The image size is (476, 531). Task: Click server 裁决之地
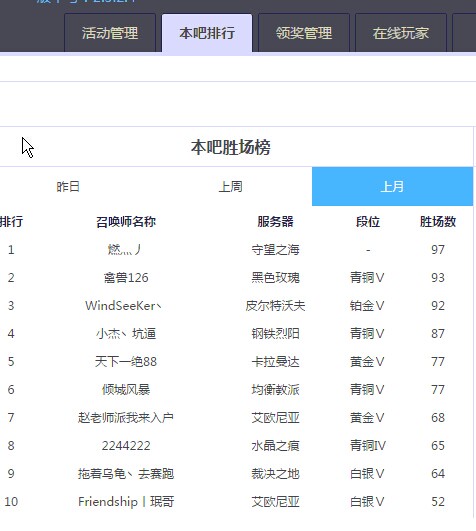[275, 474]
